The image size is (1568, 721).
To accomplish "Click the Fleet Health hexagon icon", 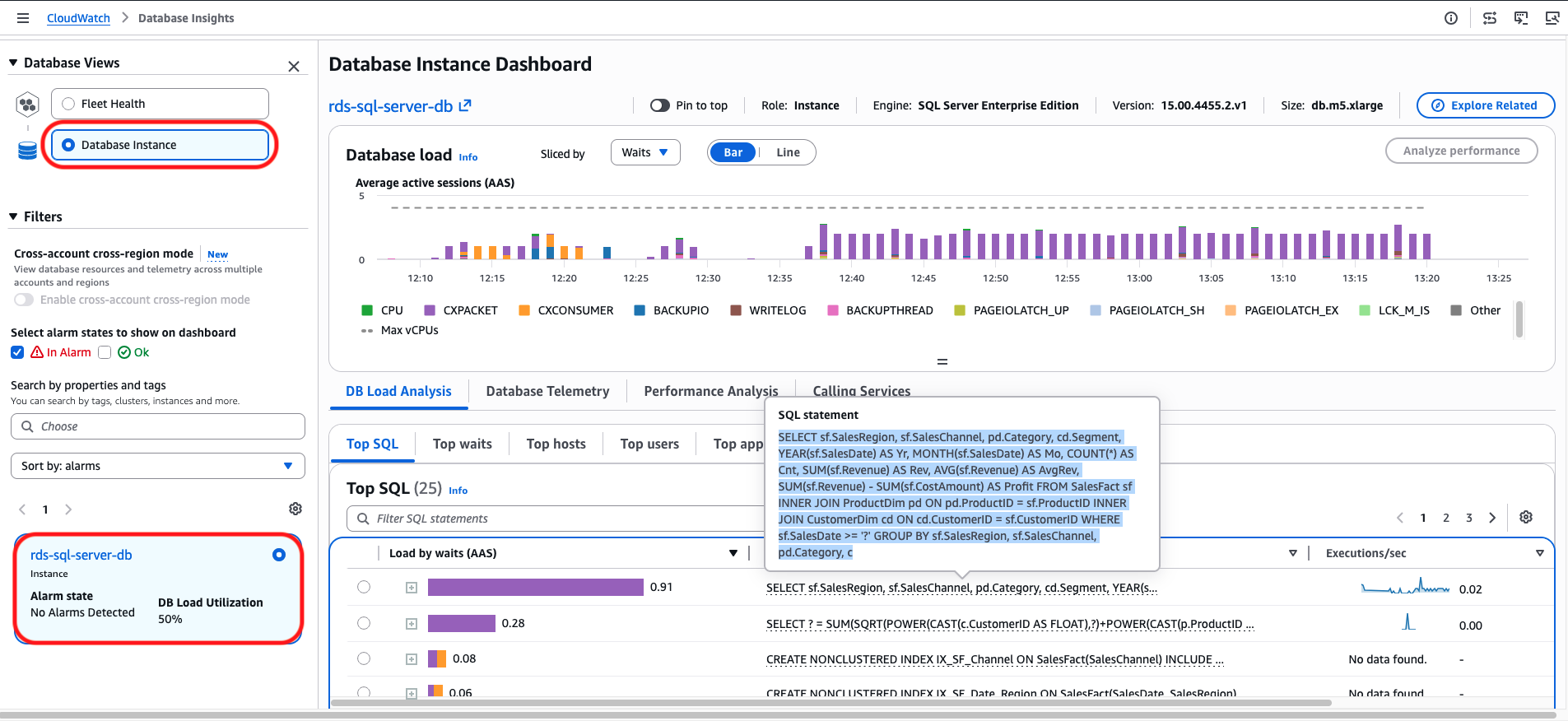I will click(x=28, y=105).
